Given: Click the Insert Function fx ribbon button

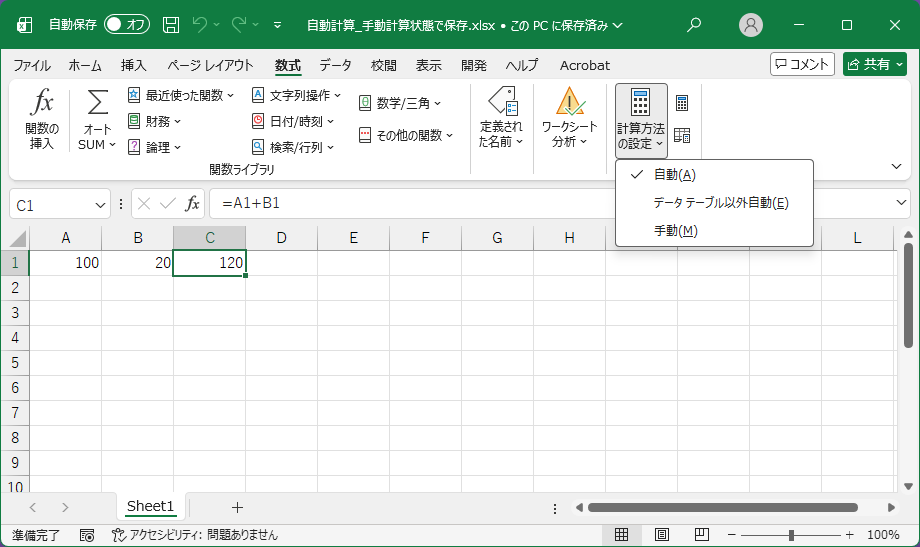Looking at the screenshot, I should [x=42, y=120].
